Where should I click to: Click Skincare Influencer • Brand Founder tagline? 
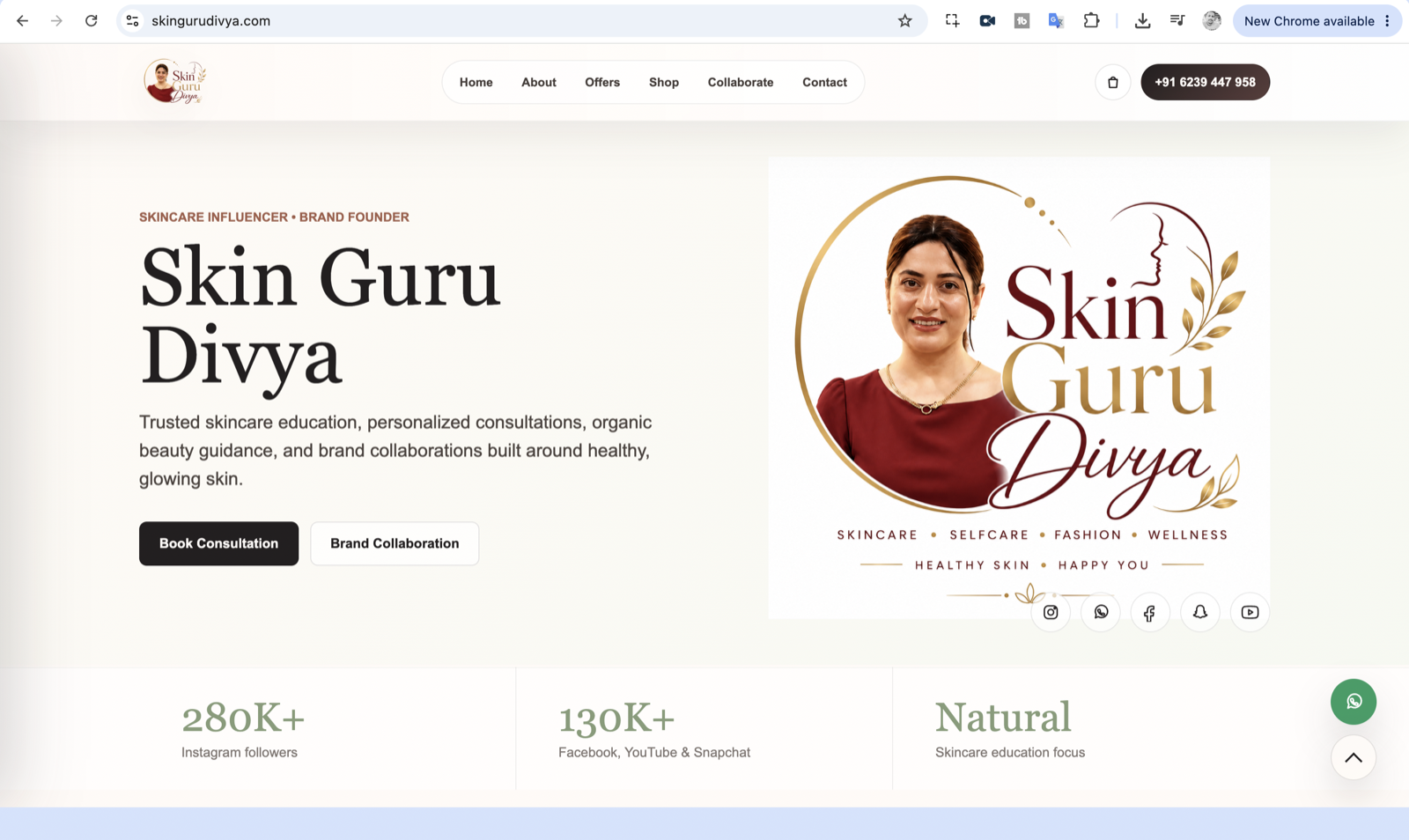coord(274,217)
